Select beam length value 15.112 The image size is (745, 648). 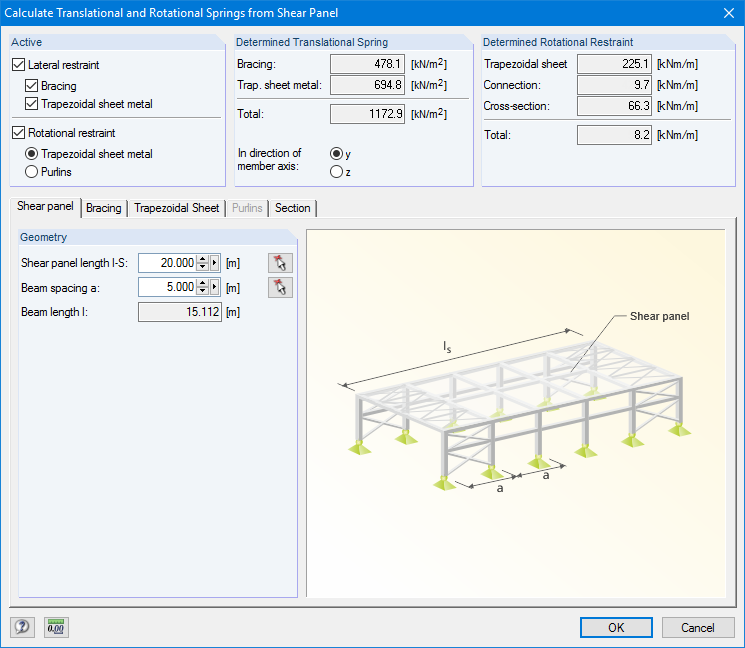[180, 312]
